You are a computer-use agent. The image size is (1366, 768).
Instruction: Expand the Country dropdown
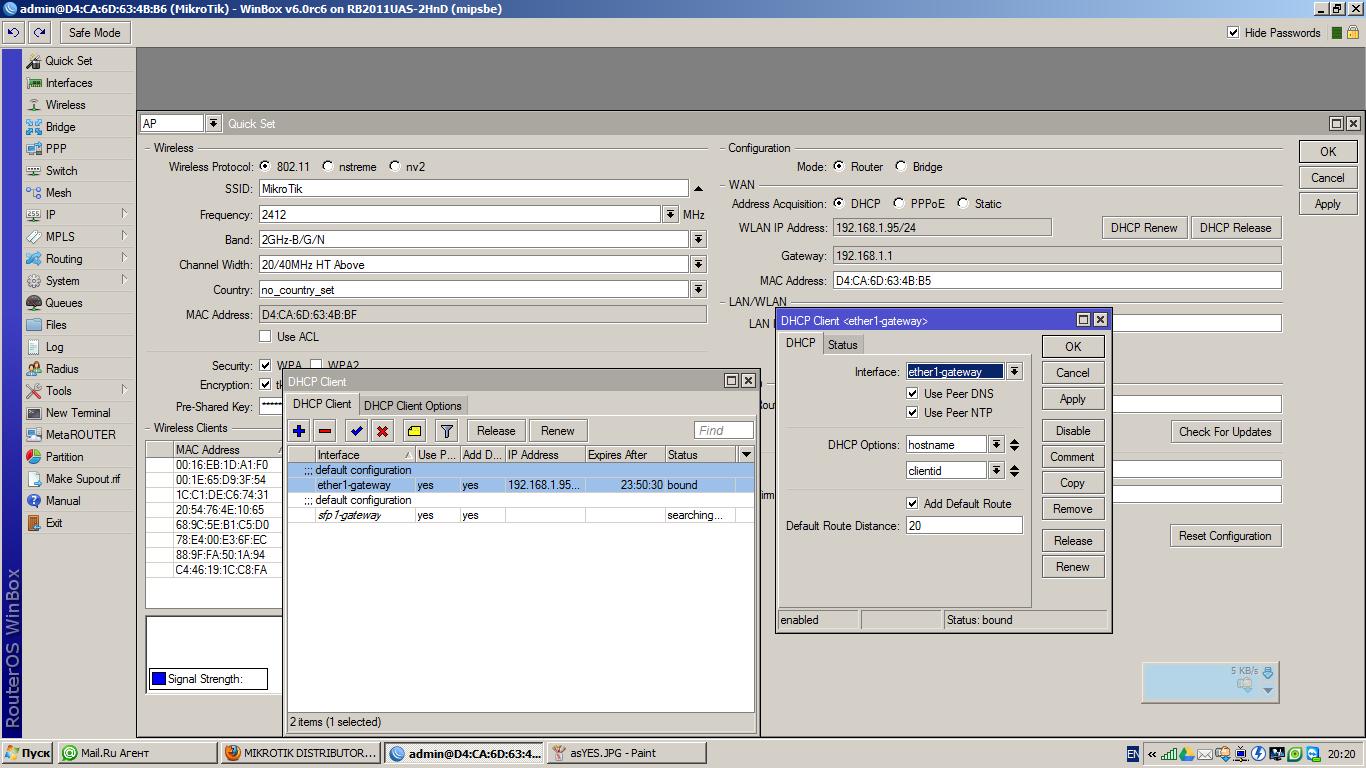coord(698,290)
